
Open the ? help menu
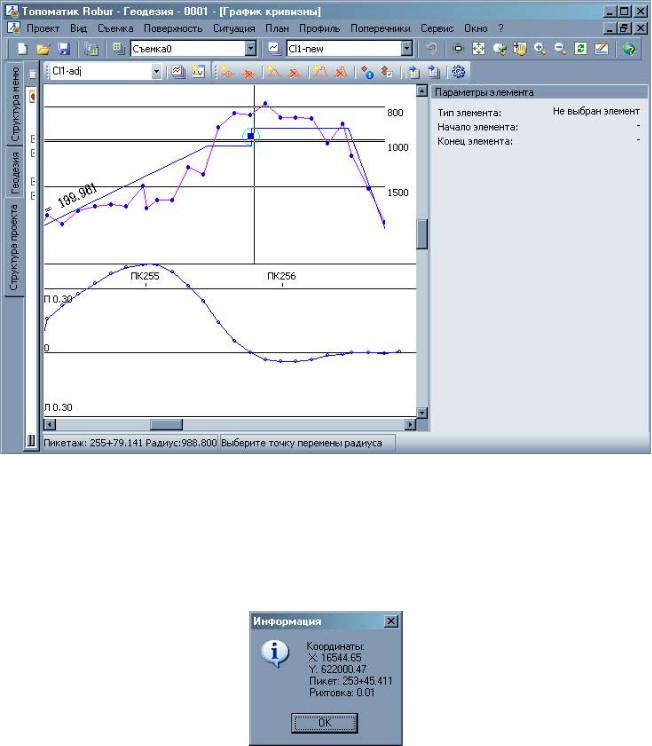click(x=501, y=29)
